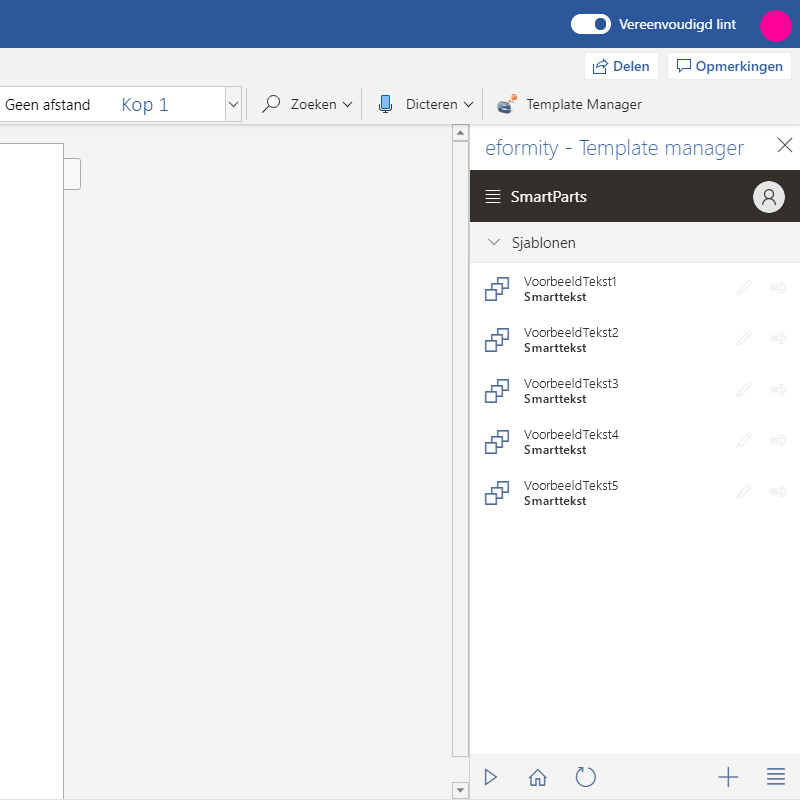Edit VoorbeeldTekst1 with pencil icon

(744, 287)
